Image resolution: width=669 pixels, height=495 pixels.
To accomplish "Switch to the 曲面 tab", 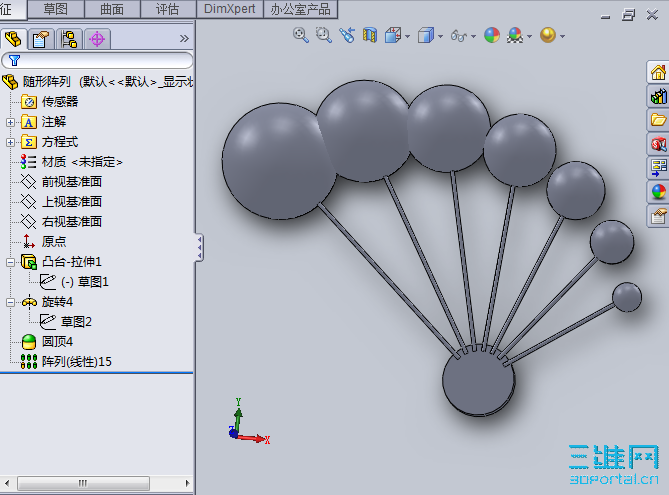I will 112,9.
